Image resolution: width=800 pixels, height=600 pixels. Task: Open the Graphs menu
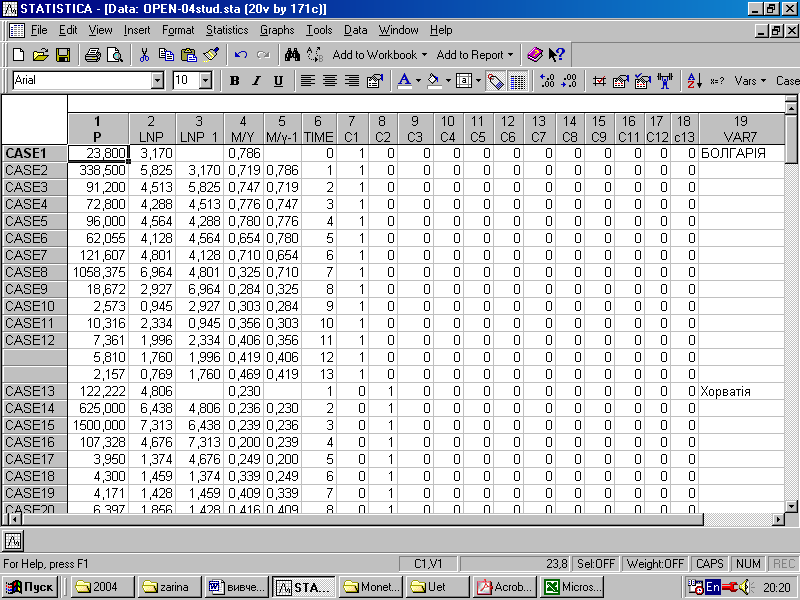click(277, 30)
